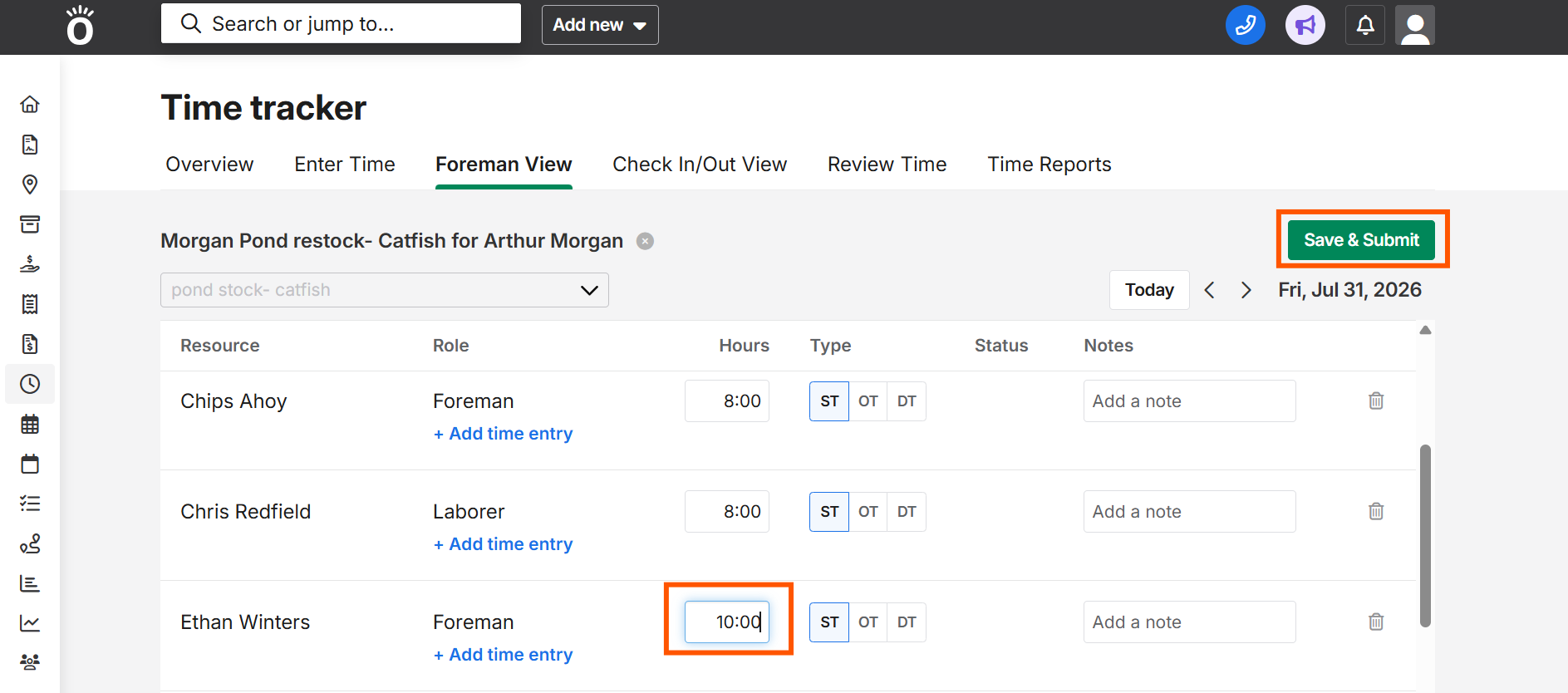Open the team people sidebar icon
The image size is (1568, 693).
pyautogui.click(x=30, y=662)
